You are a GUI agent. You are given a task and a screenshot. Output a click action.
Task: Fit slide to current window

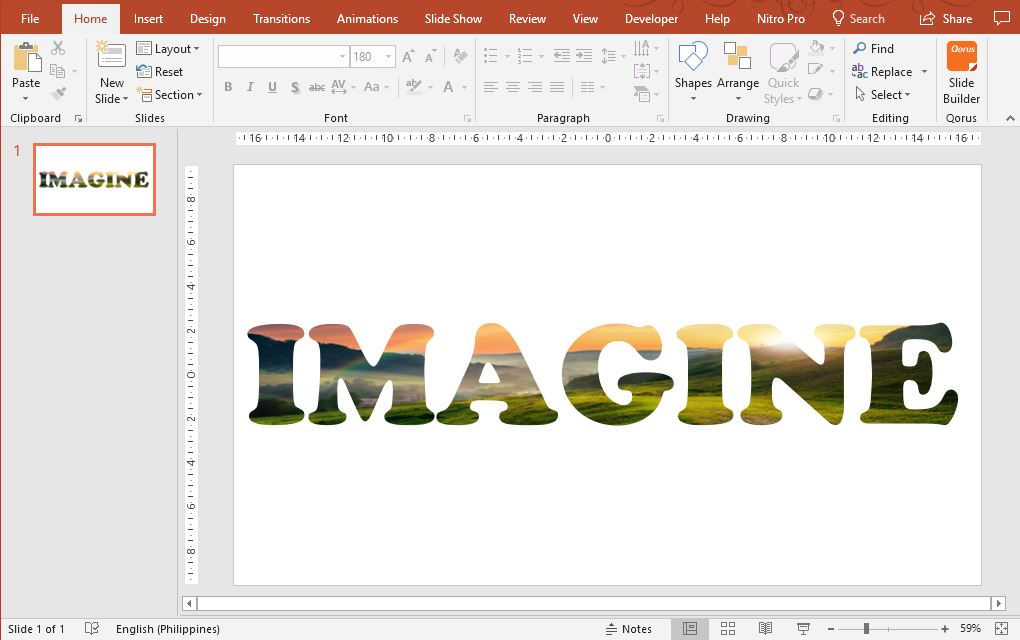[1001, 629]
